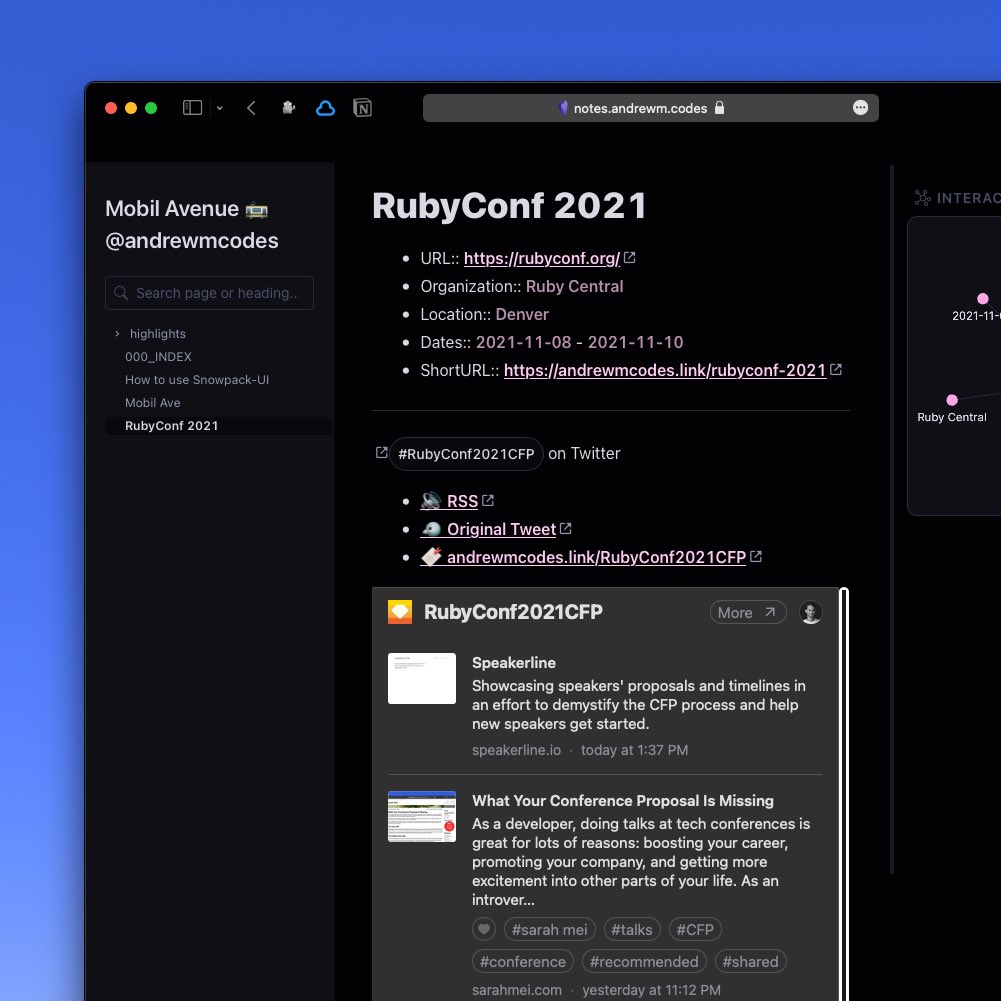Click the page's vertical scrollbar track
Viewport: 1001px width, 1001px height.
click(892, 520)
